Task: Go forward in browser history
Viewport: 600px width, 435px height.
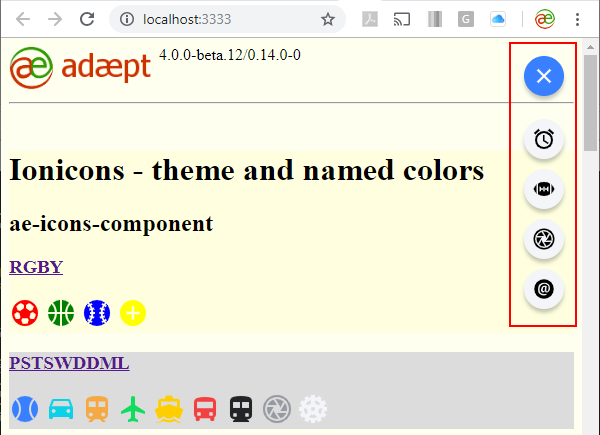Action: 55,19
